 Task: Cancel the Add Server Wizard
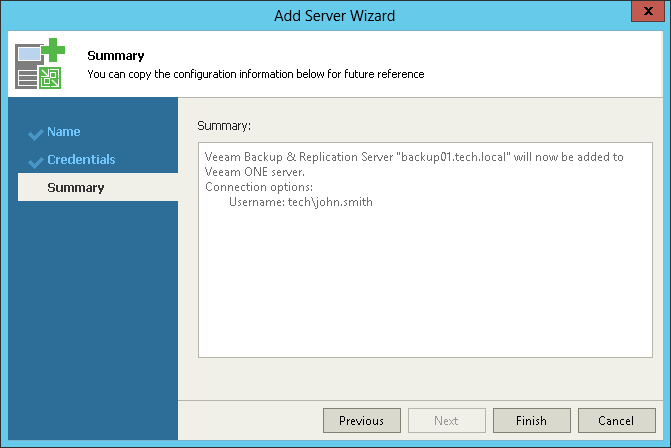tap(616, 421)
